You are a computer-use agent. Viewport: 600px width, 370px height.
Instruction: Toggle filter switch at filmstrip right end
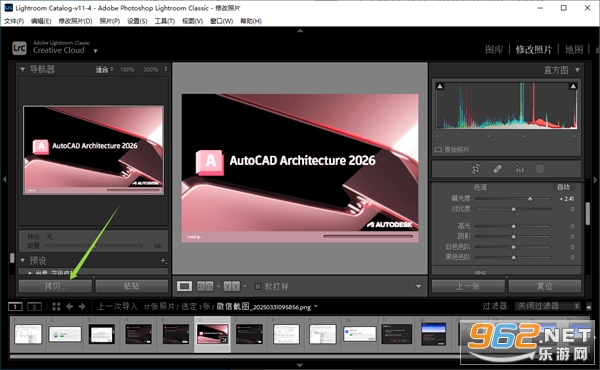589,306
